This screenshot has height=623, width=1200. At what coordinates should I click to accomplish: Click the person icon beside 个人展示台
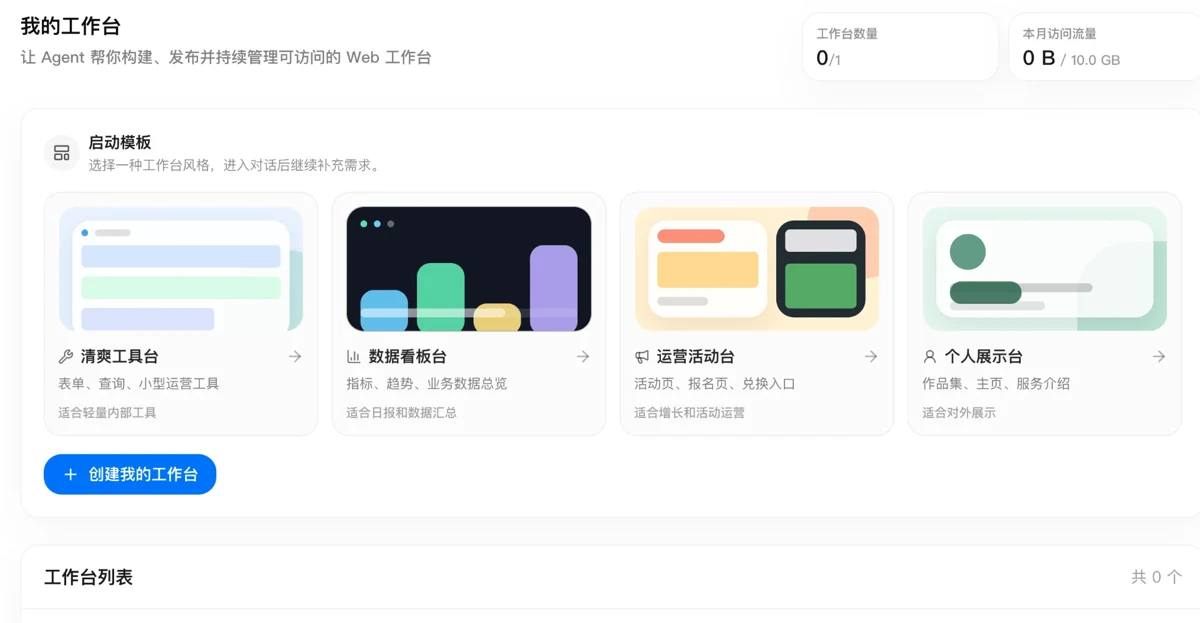tap(930, 356)
